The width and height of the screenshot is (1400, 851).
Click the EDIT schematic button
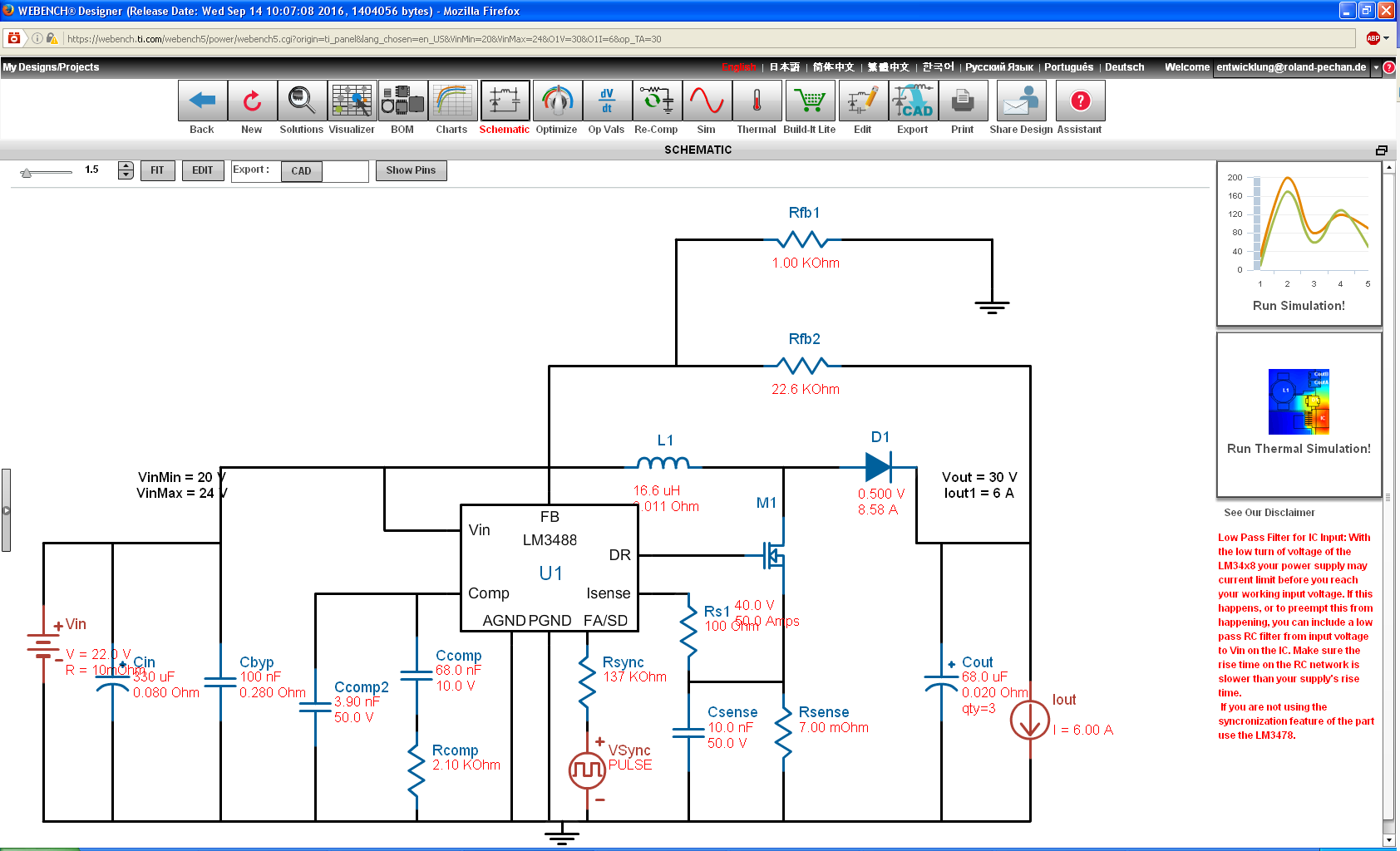point(202,170)
